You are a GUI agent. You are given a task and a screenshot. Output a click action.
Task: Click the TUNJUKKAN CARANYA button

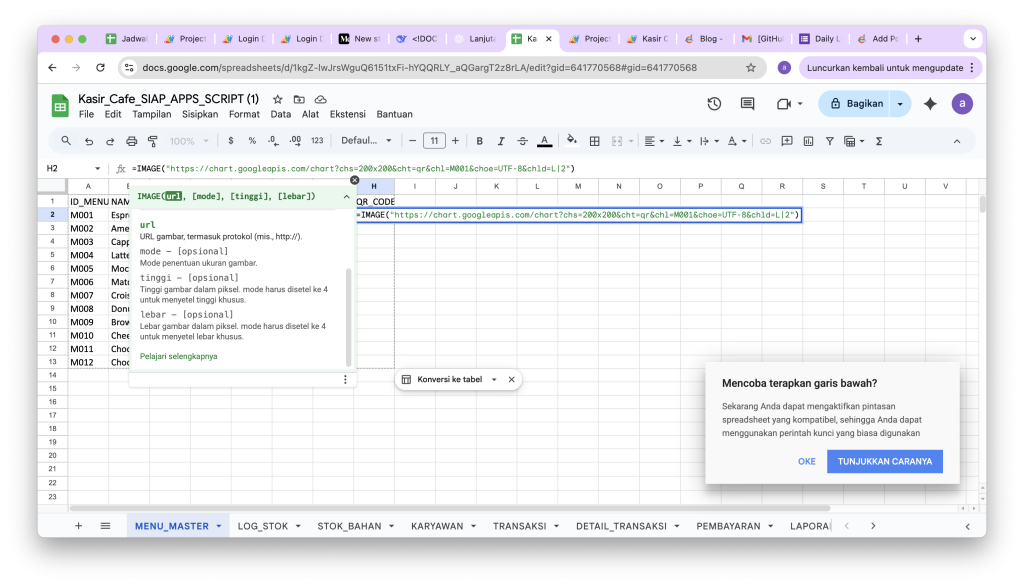pos(884,461)
